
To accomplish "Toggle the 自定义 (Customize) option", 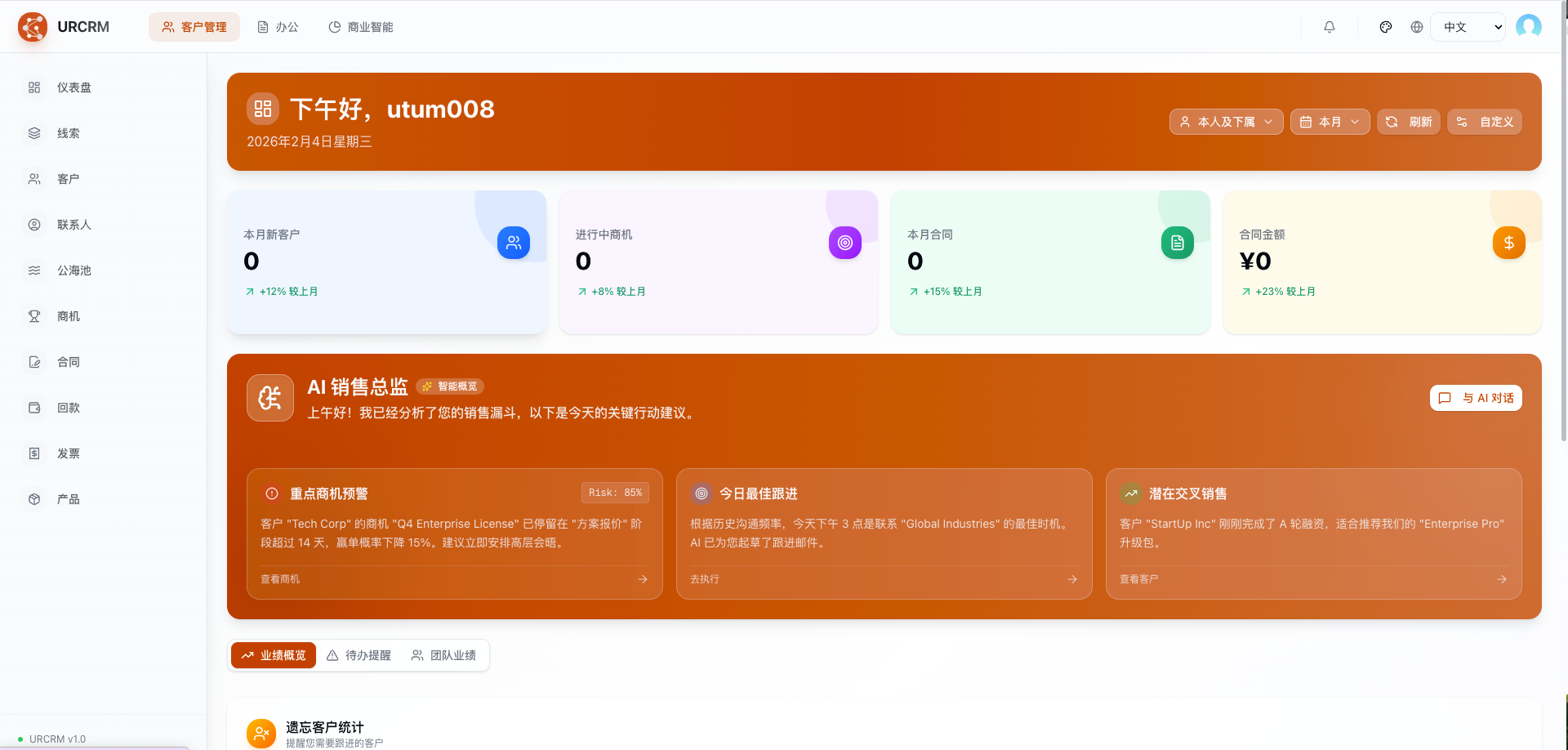I will pyautogui.click(x=1484, y=122).
